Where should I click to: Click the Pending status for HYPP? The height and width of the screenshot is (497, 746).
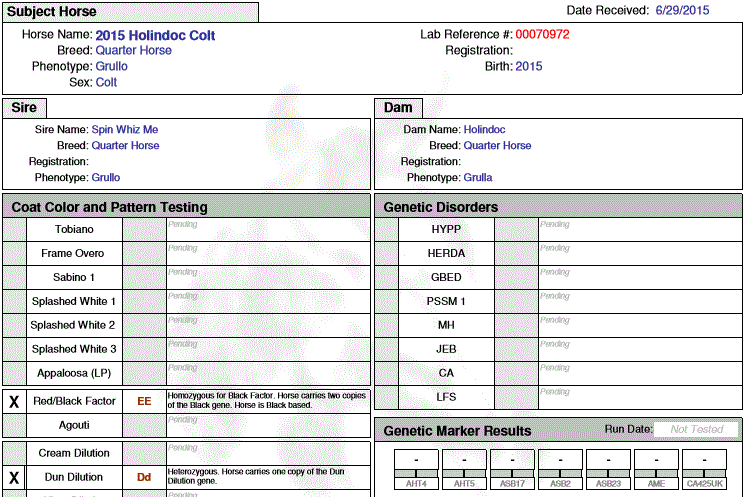[555, 224]
